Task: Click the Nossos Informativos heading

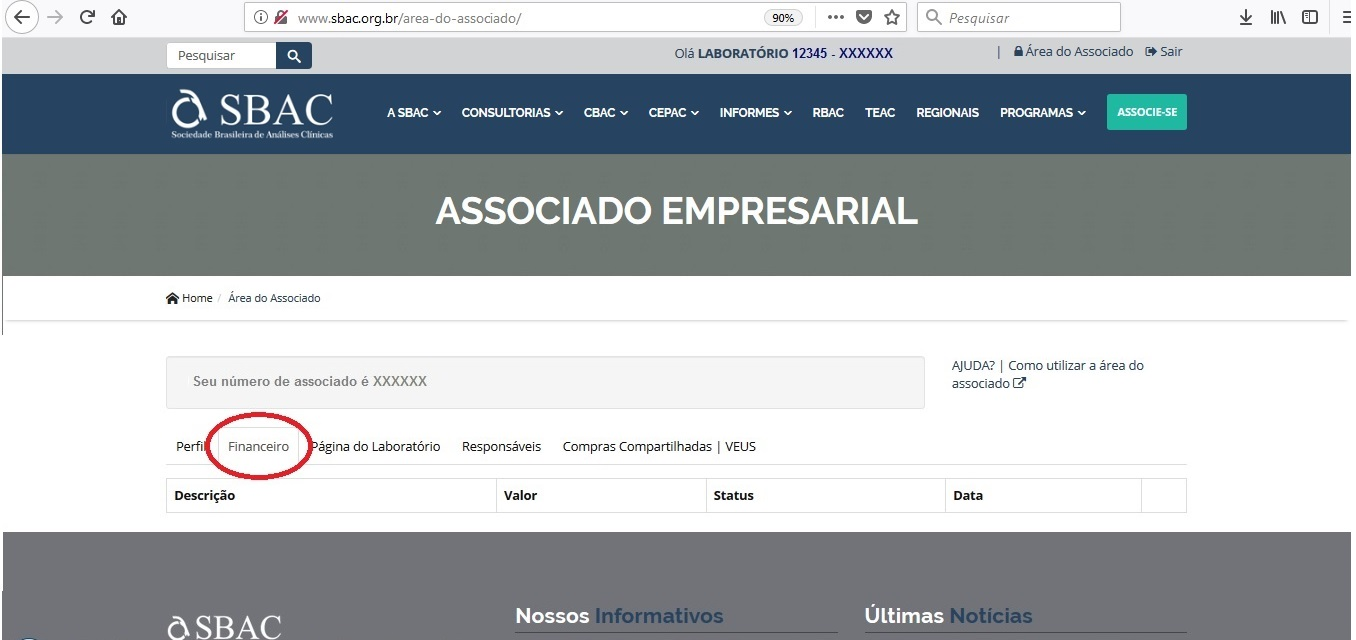Action: click(619, 616)
